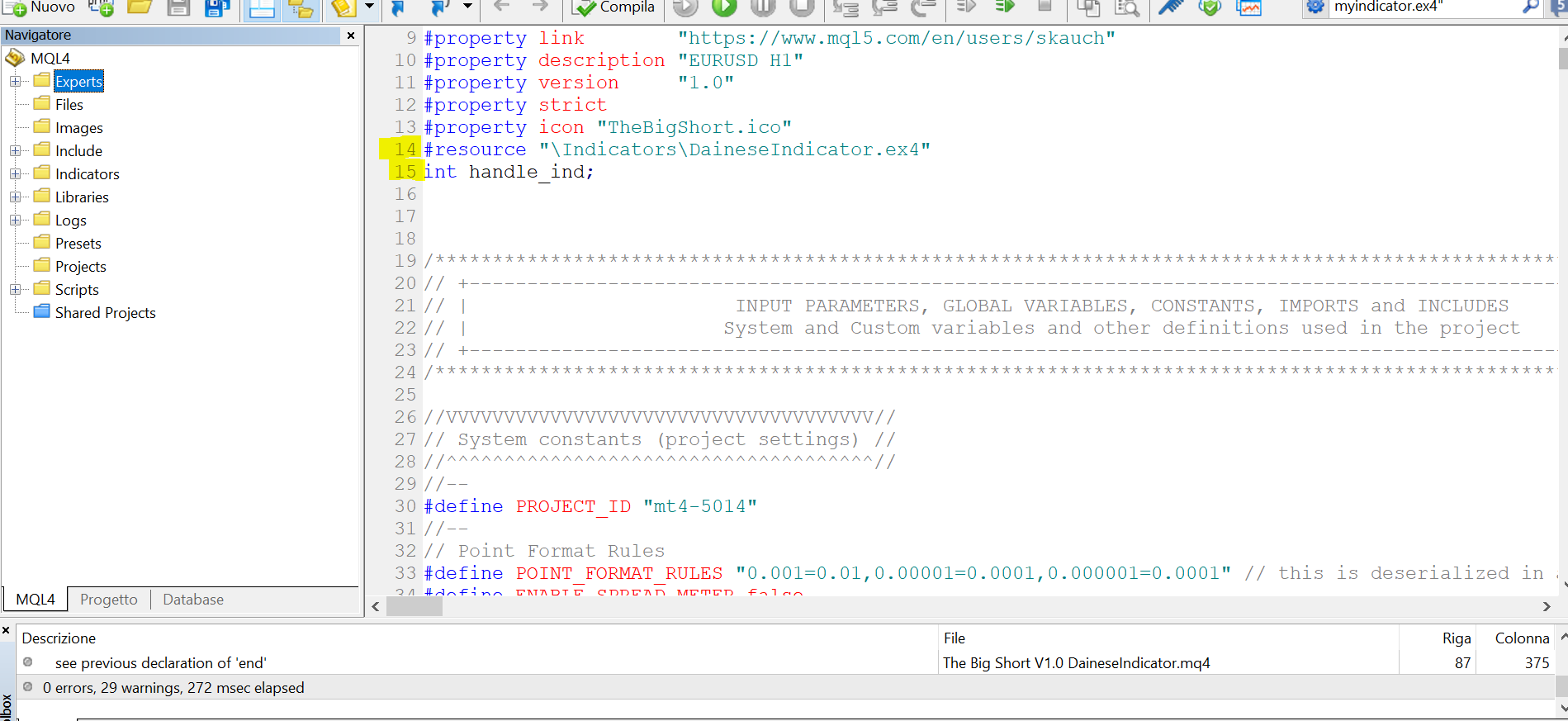This screenshot has width=1568, height=721.
Task: Open the dropdown arrow beside the book icon
Action: [x=369, y=7]
